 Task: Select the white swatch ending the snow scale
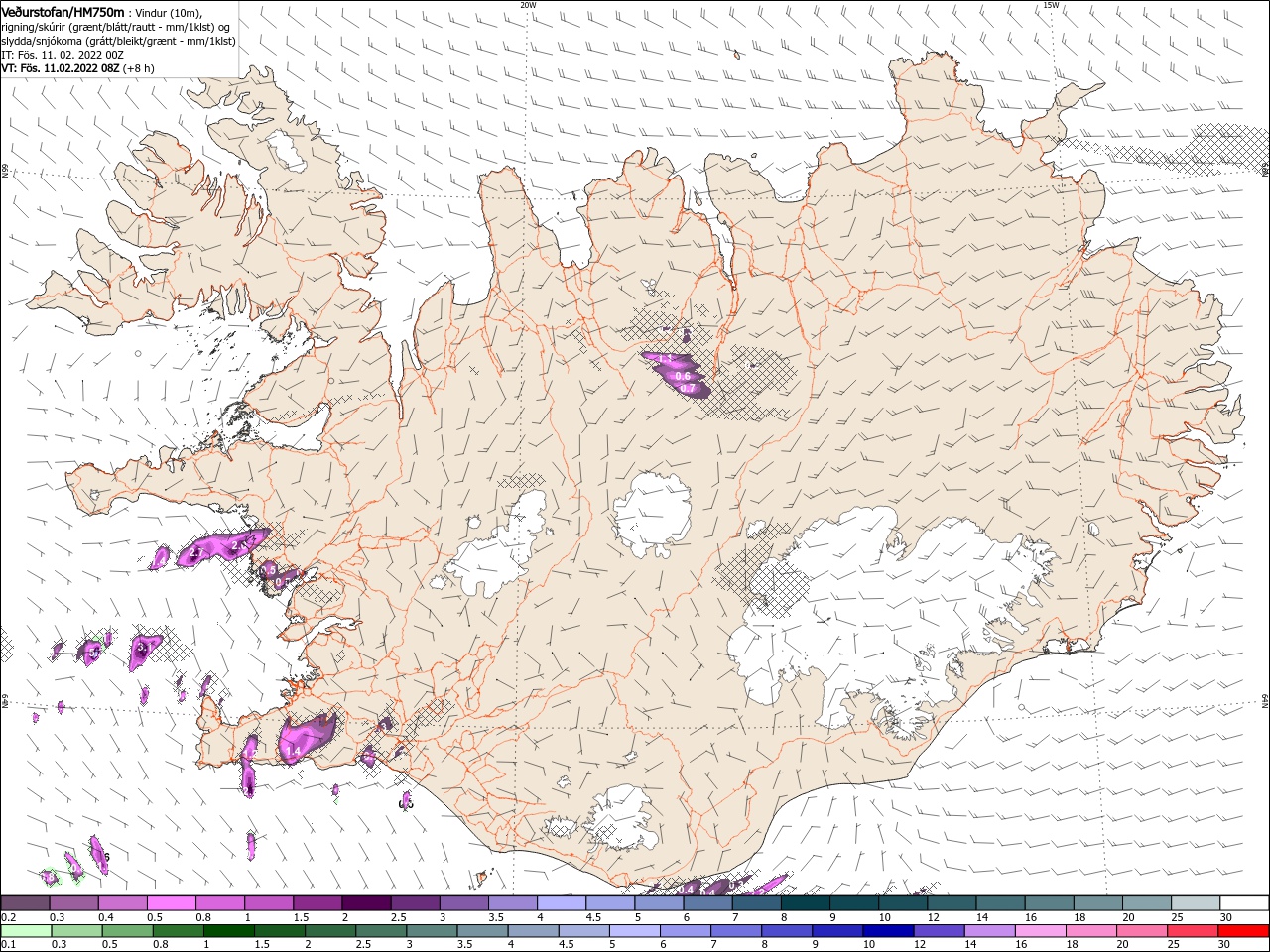point(1244,903)
